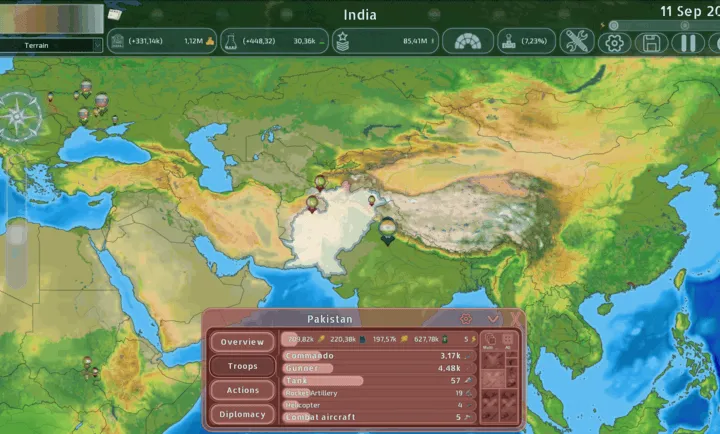Adjust game speed slider below the date
The width and height of the screenshot is (720, 434).
pos(664,25)
